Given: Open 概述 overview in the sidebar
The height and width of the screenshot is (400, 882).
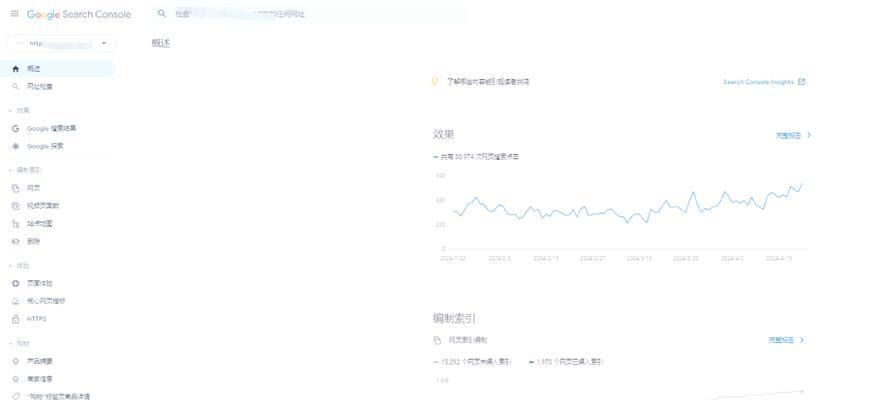Looking at the screenshot, I should coord(57,69).
